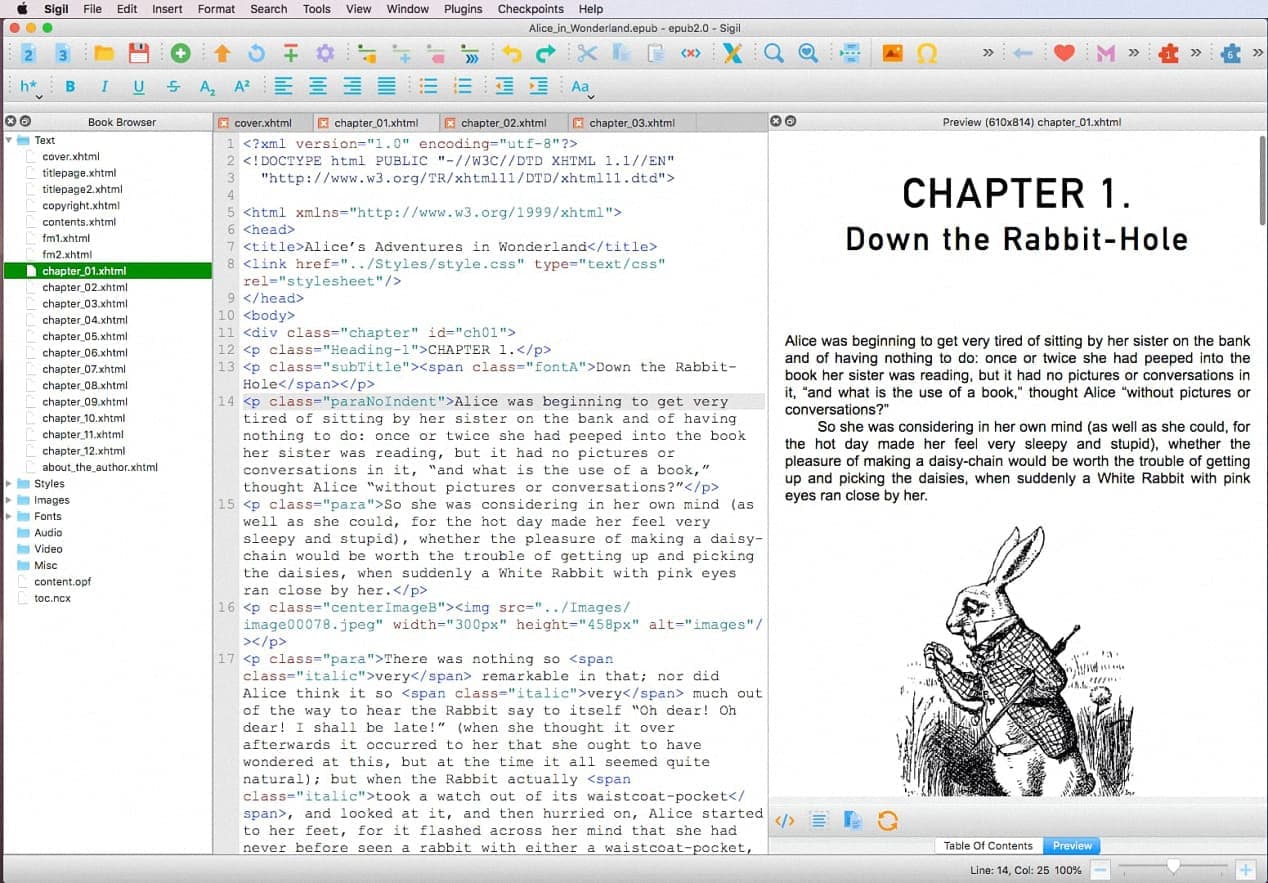Click the orange Reload Preview icon
The image size is (1268, 883).
(x=887, y=821)
